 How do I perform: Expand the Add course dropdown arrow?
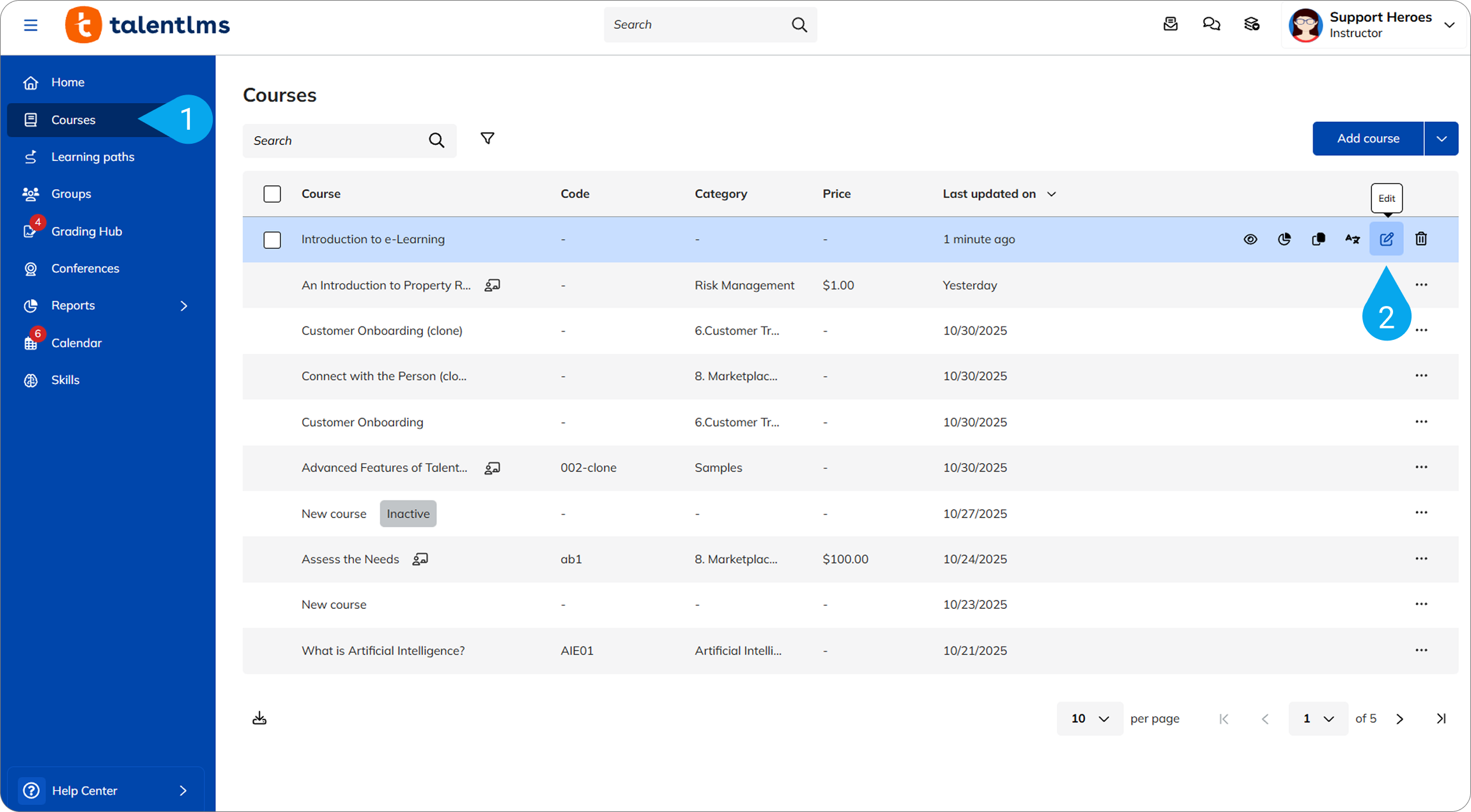click(x=1441, y=139)
